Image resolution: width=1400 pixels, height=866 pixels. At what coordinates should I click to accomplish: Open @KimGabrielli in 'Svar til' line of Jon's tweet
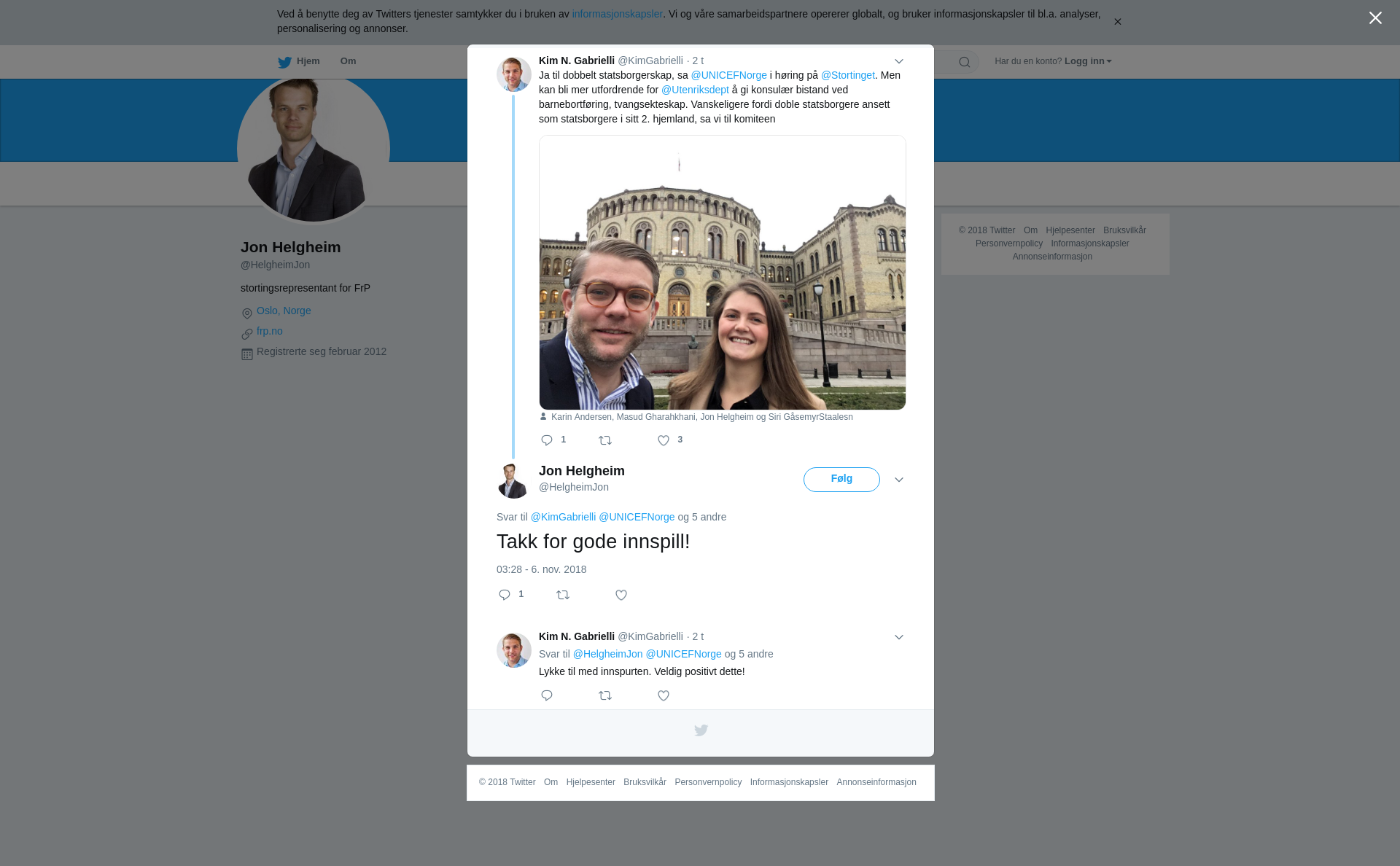[563, 517]
